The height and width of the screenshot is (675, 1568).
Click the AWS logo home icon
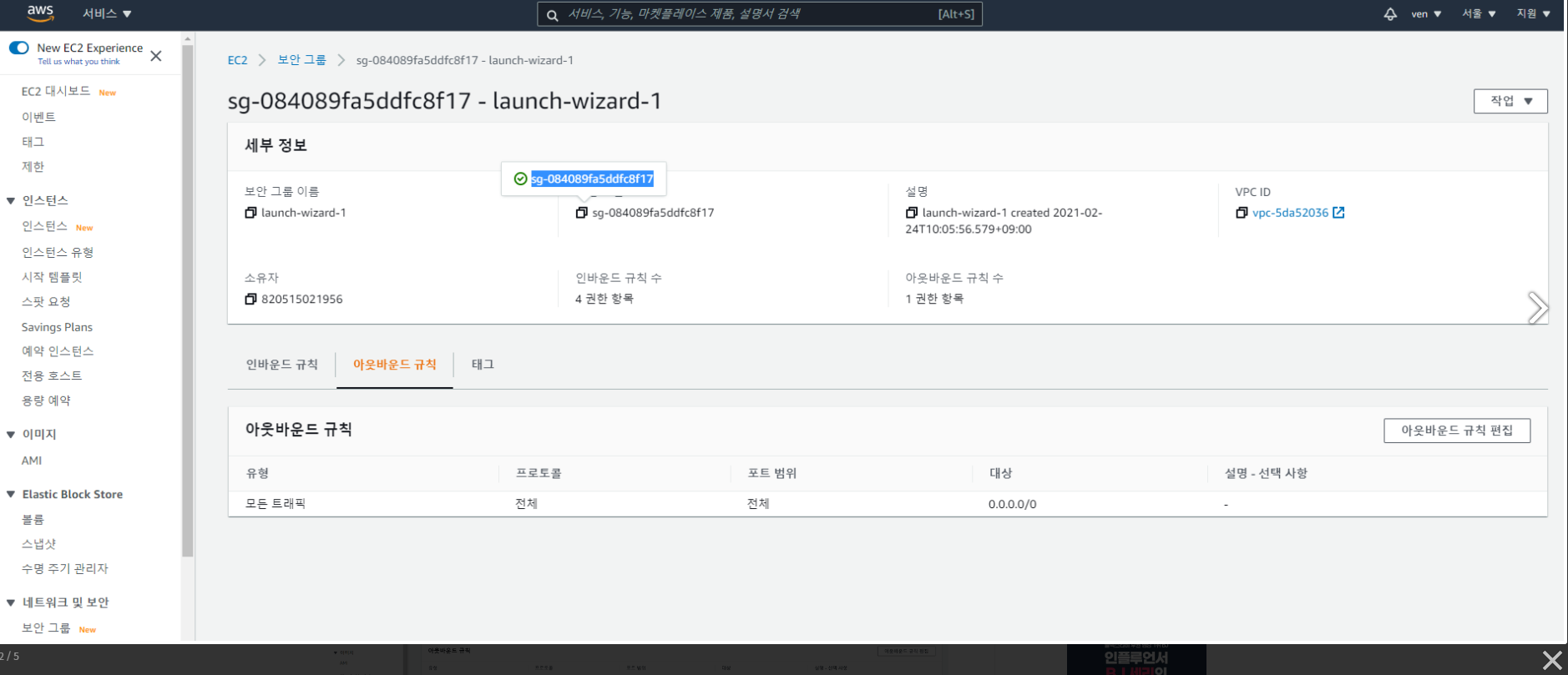tap(40, 13)
